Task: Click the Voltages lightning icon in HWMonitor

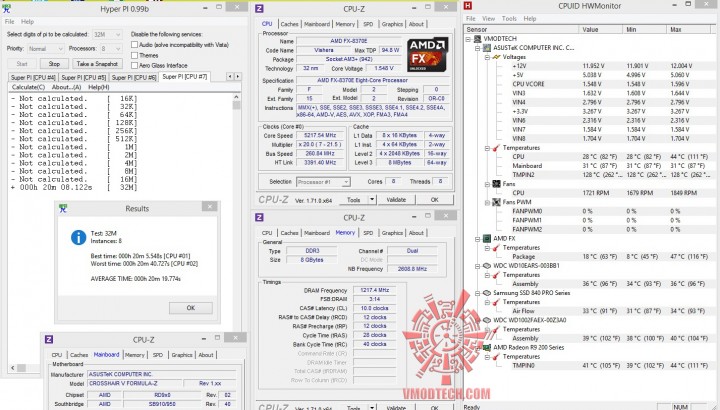Action: [496, 57]
